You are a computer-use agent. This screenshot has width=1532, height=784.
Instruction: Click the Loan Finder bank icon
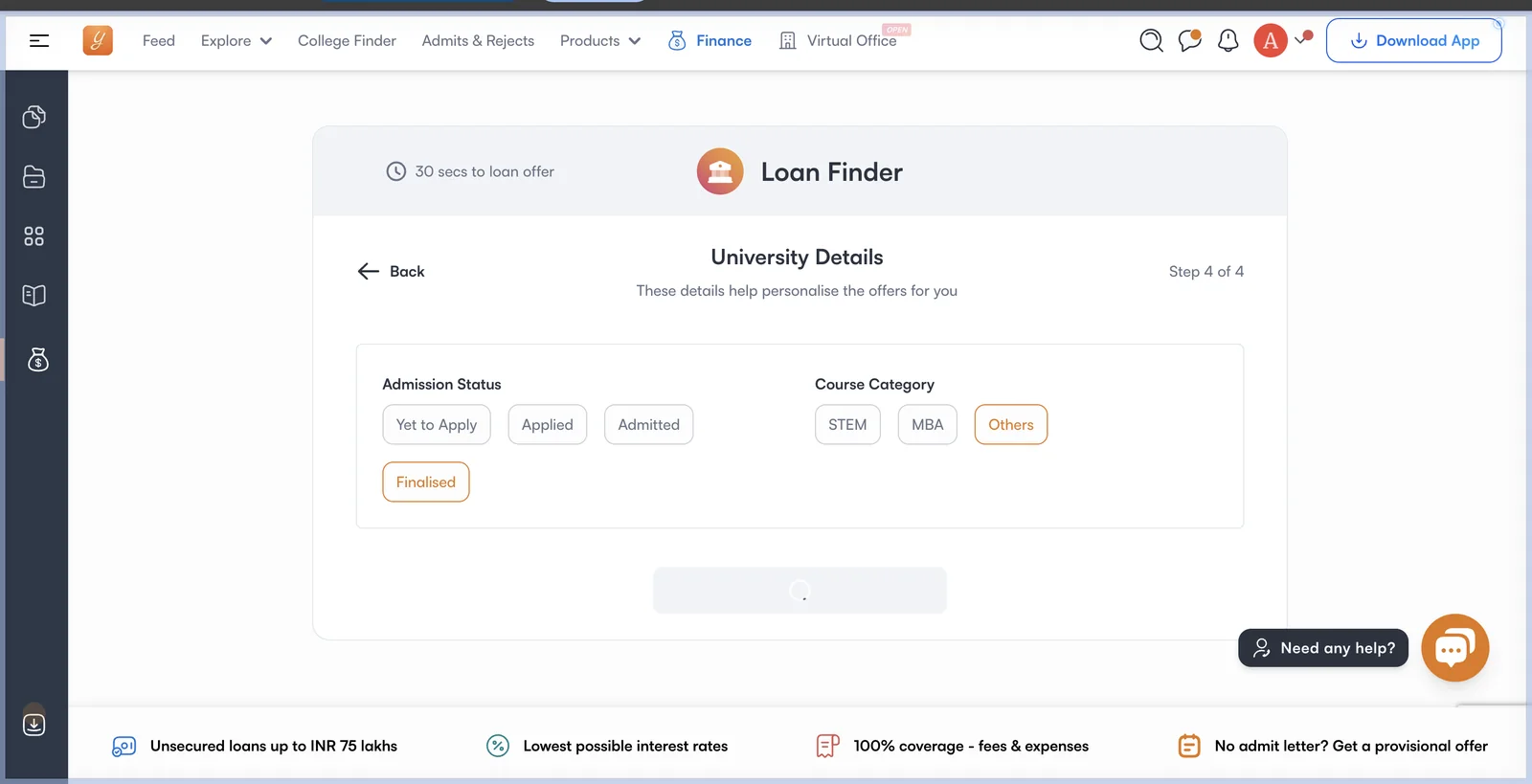pos(720,171)
